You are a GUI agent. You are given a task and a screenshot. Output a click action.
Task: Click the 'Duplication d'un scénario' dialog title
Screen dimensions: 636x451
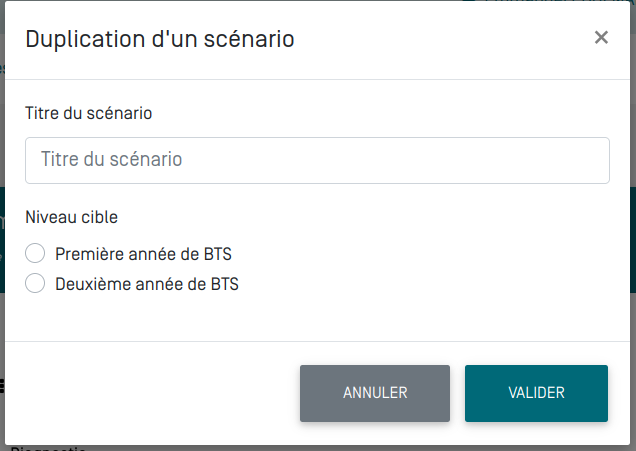[159, 39]
